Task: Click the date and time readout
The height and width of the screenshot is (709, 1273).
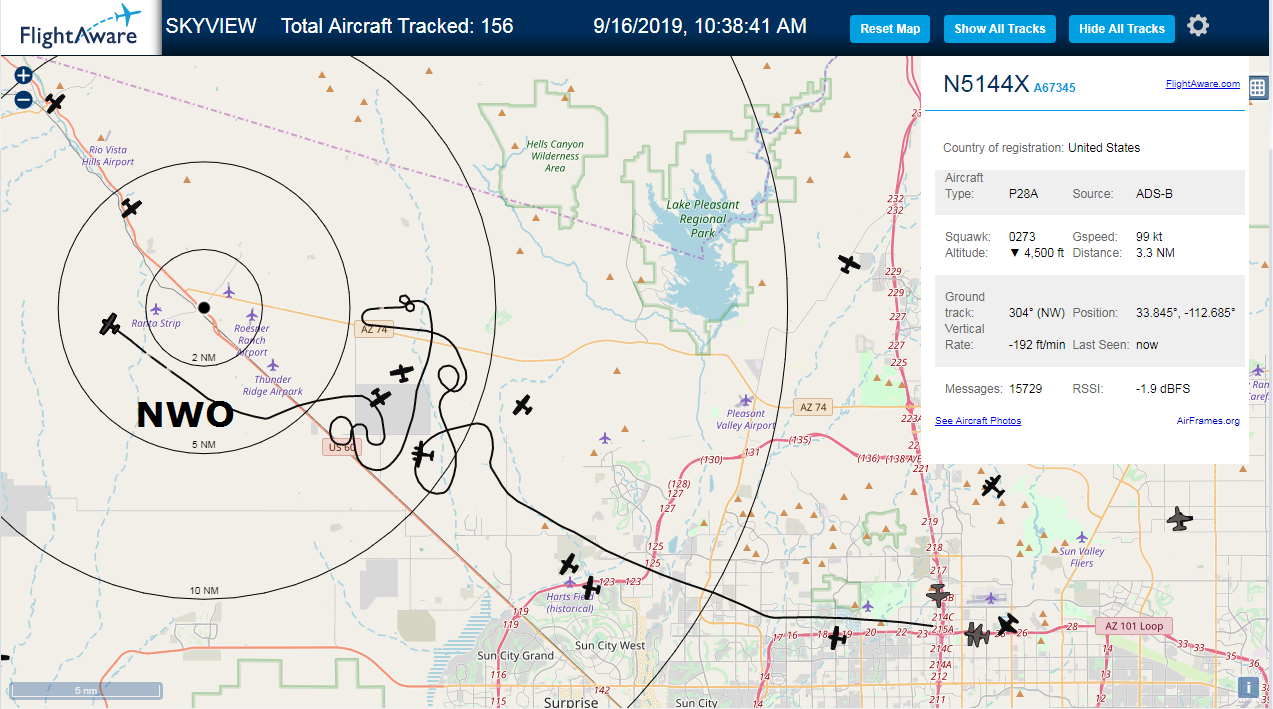Action: point(700,26)
